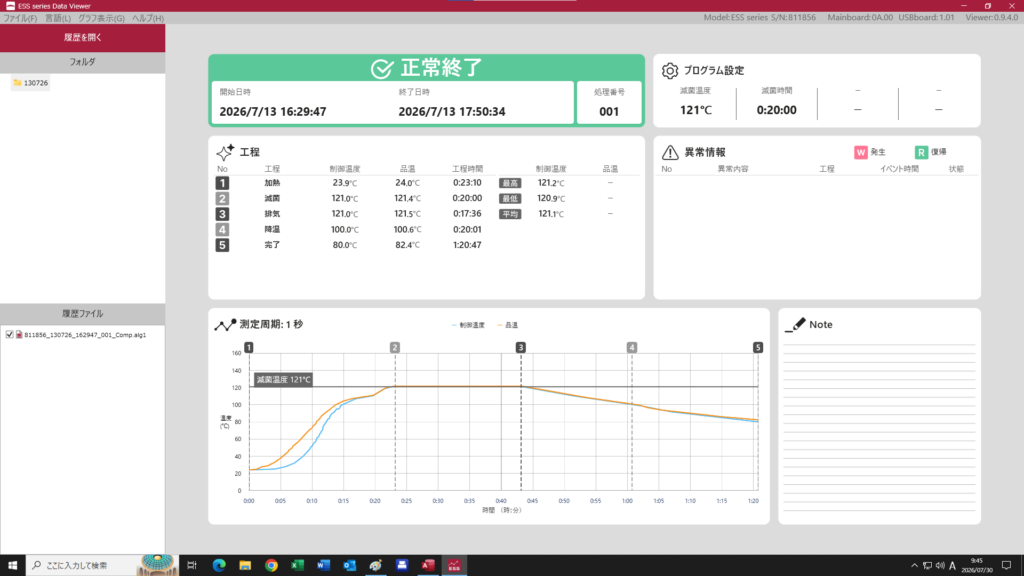Click the 加熱 process row name
This screenshot has height=576, width=1024.
(x=272, y=184)
